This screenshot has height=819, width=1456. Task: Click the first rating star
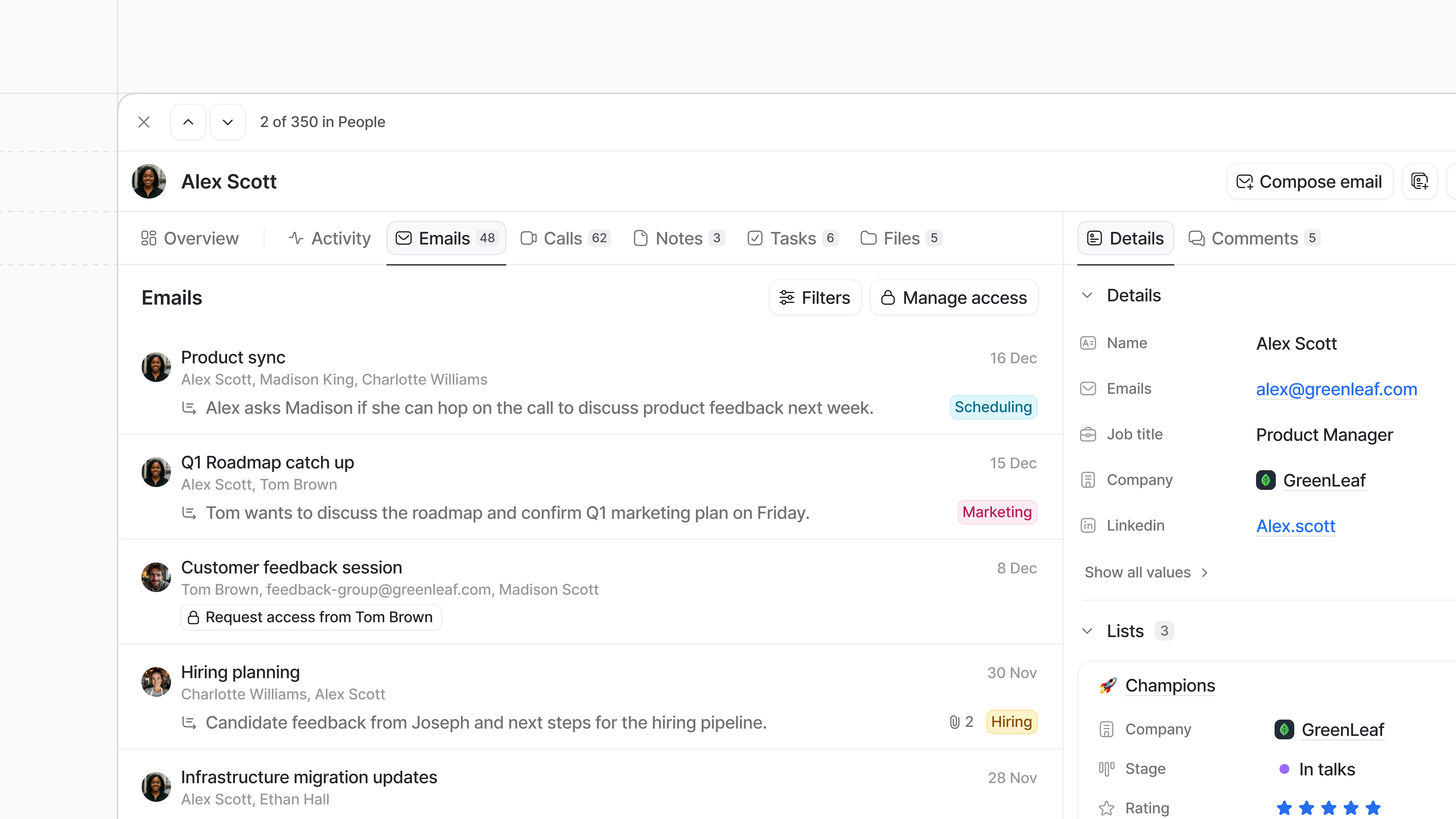1284,808
